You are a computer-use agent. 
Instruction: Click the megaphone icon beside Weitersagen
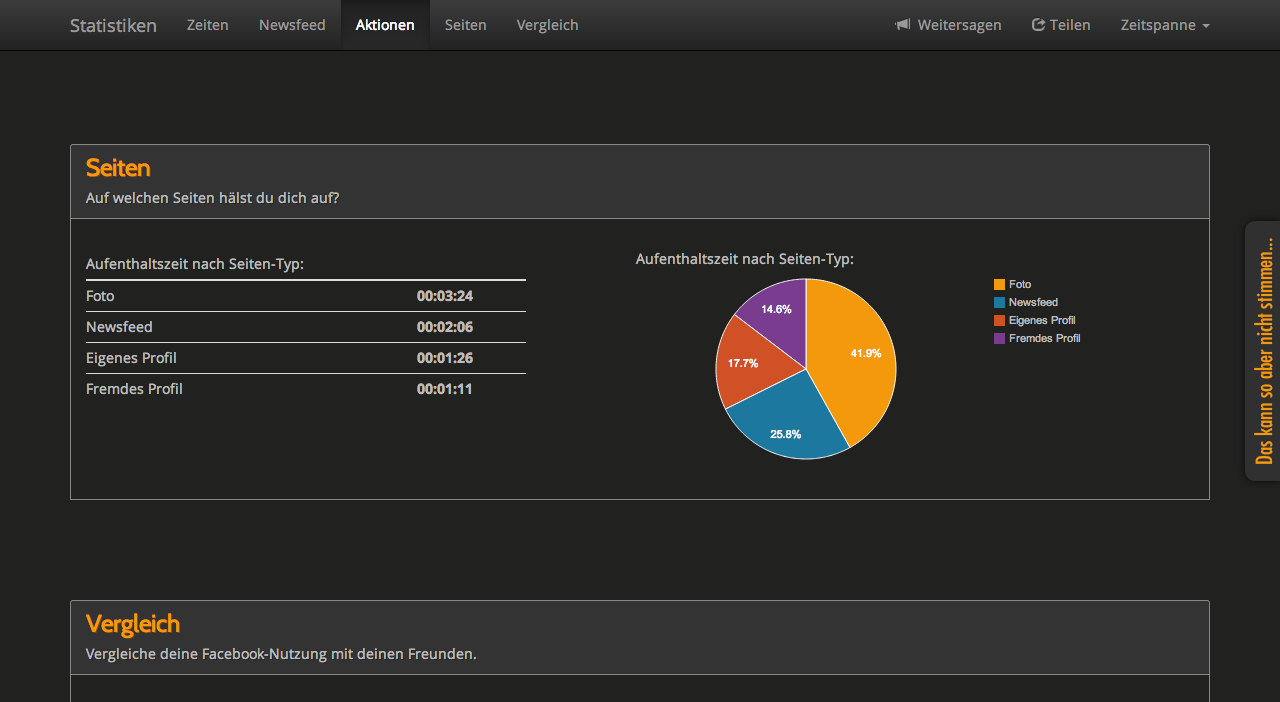click(902, 25)
